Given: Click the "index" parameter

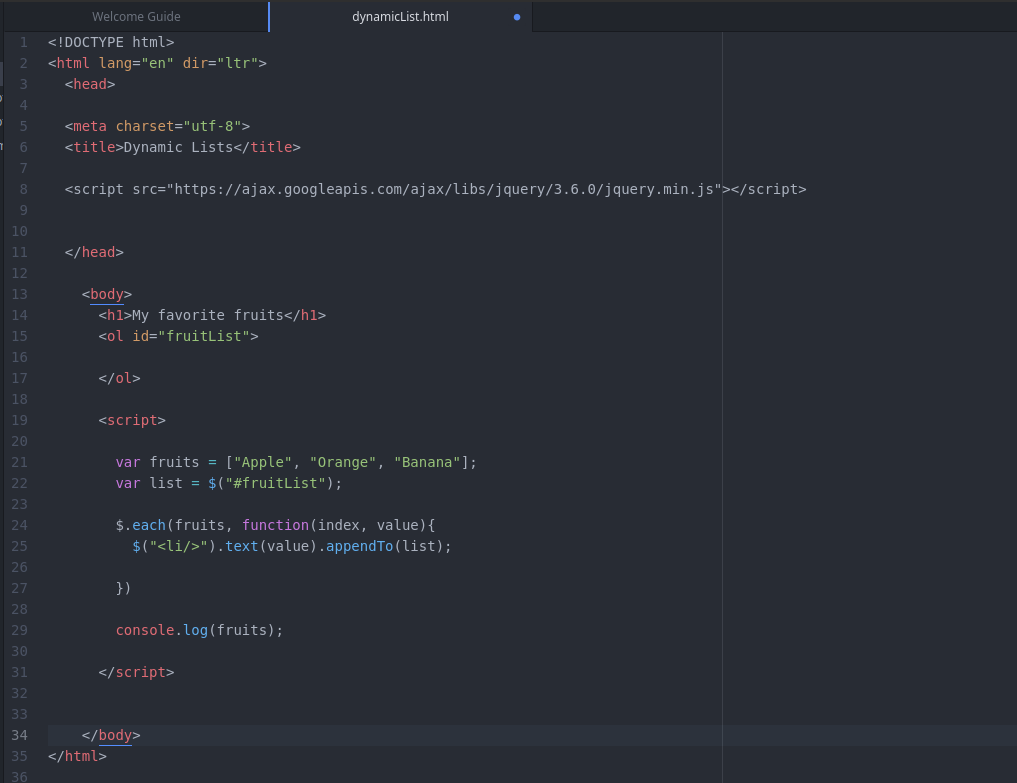Looking at the screenshot, I should click(x=339, y=525).
